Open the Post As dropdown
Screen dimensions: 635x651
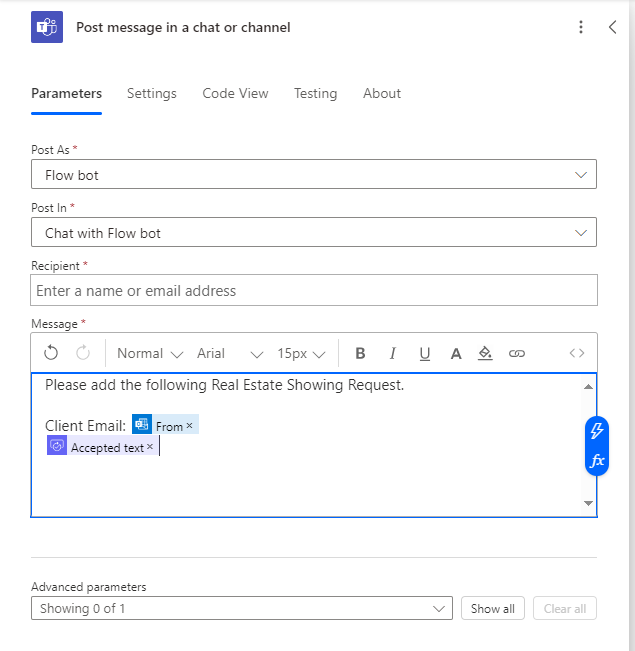coord(314,174)
